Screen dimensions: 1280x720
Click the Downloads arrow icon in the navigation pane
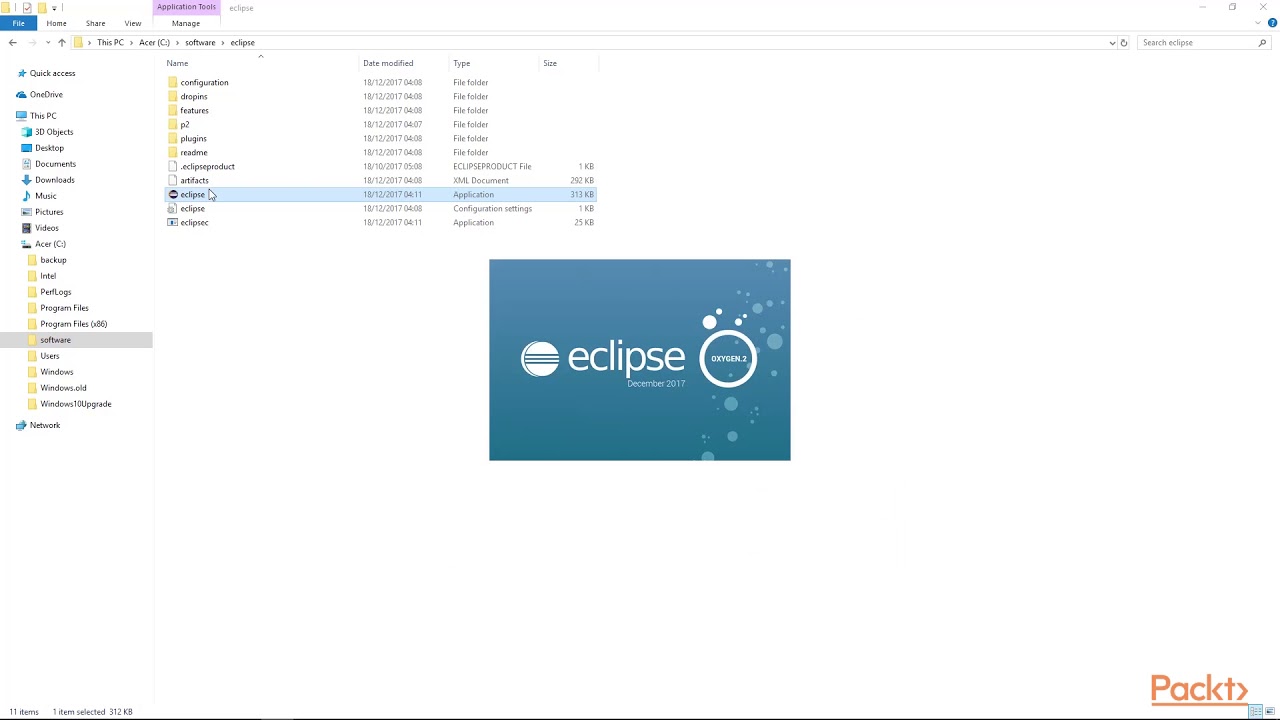point(27,180)
